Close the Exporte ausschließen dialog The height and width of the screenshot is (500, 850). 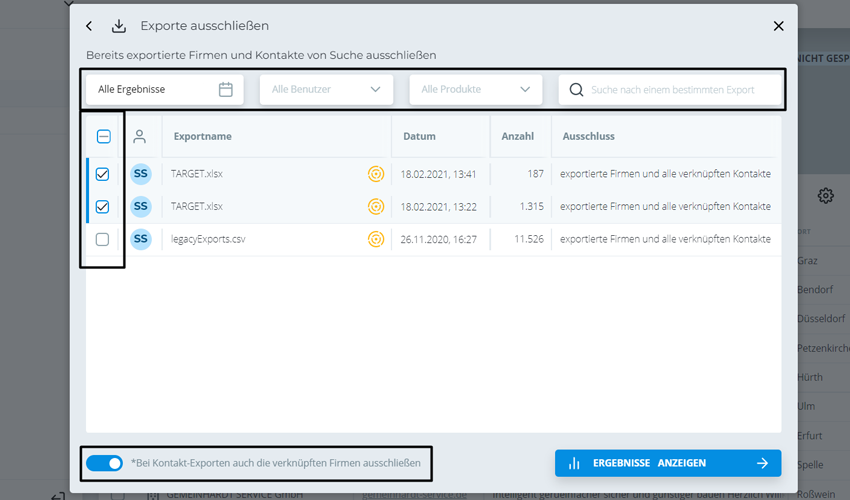(778, 26)
